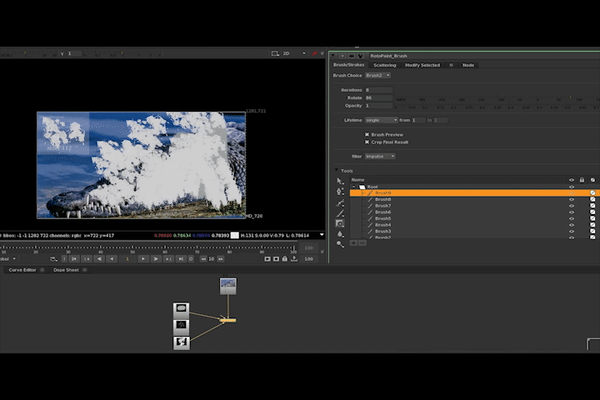Image resolution: width=600 pixels, height=400 pixels.
Task: Pick the blur droplet tool icon
Action: (341, 233)
